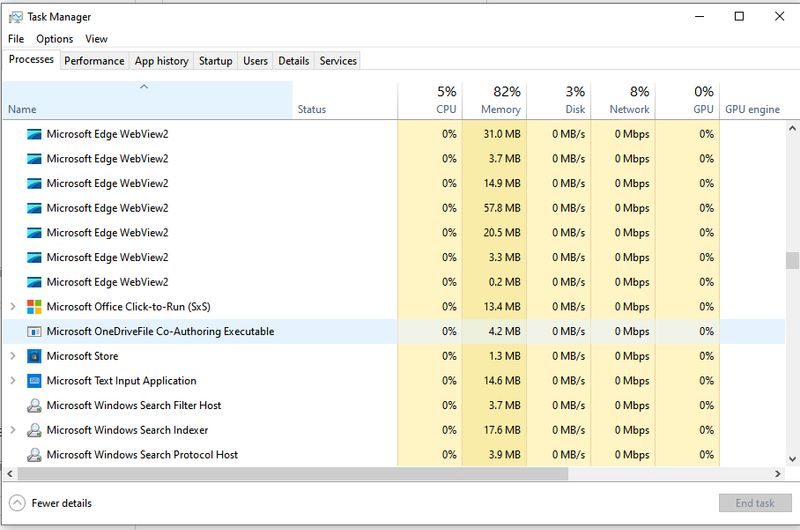Viewport: 800px width, 530px height.
Task: Click the Windows Search Filter Host icon
Action: (35, 406)
